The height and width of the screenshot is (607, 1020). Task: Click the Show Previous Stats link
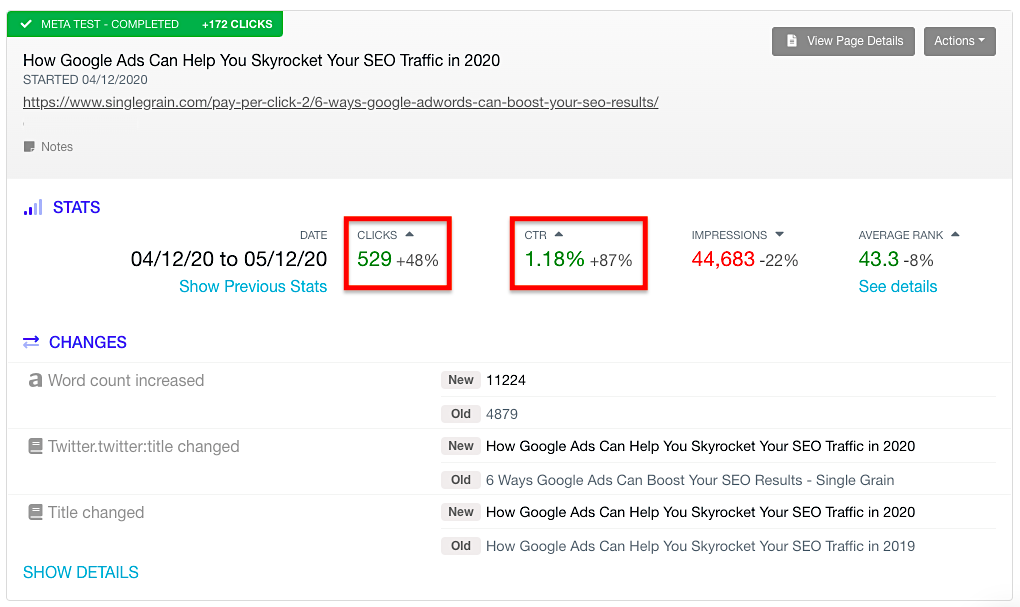(x=253, y=286)
